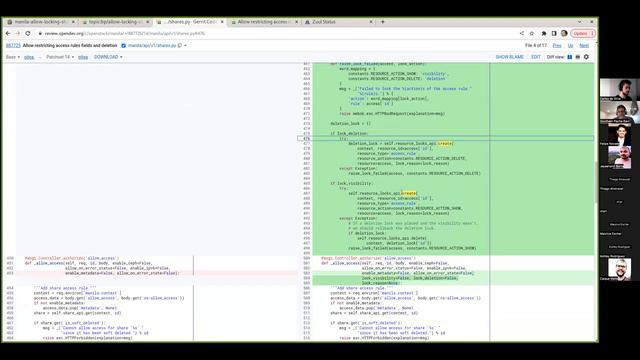Close the 'shares.py - Gerrit' tab
Screen dimensions: 640x360
[222, 22]
